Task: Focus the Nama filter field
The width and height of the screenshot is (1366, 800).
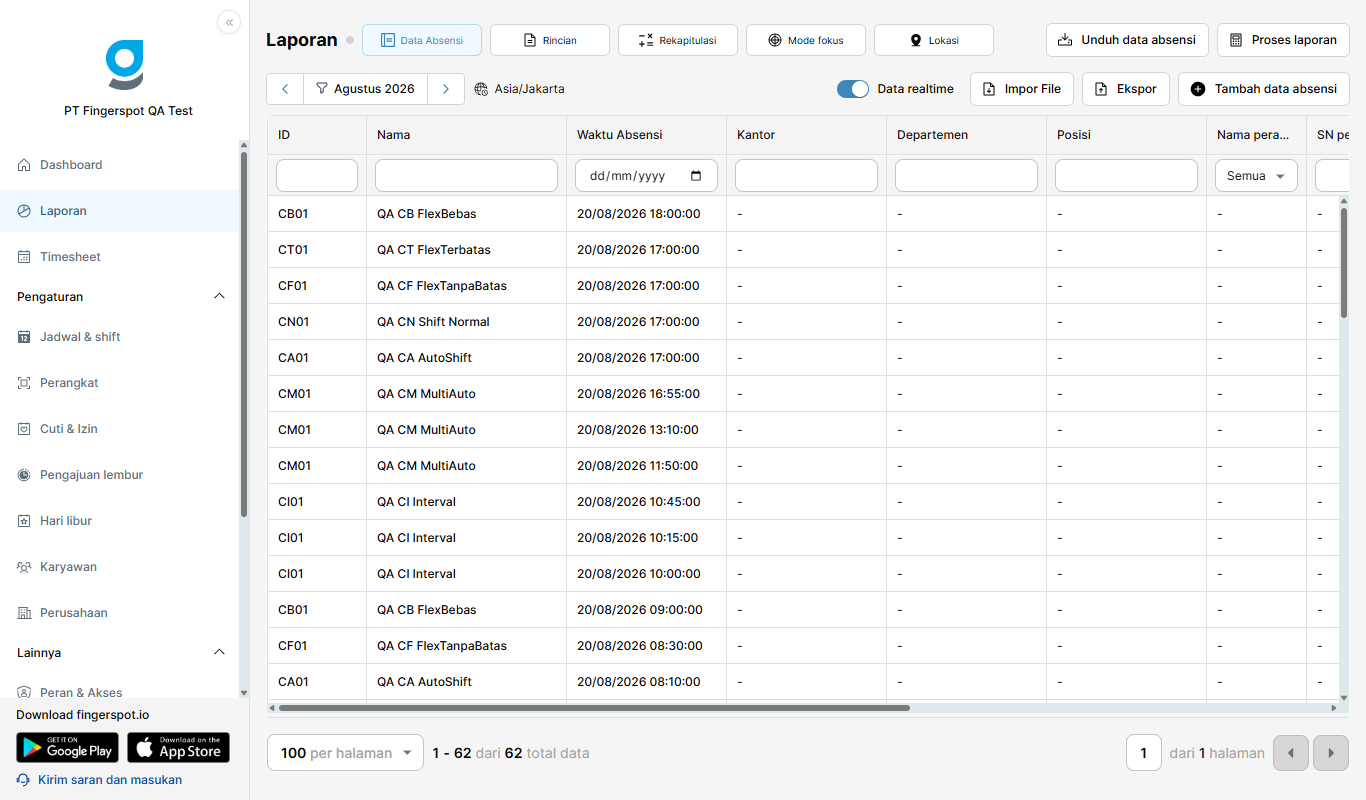Action: pos(466,175)
